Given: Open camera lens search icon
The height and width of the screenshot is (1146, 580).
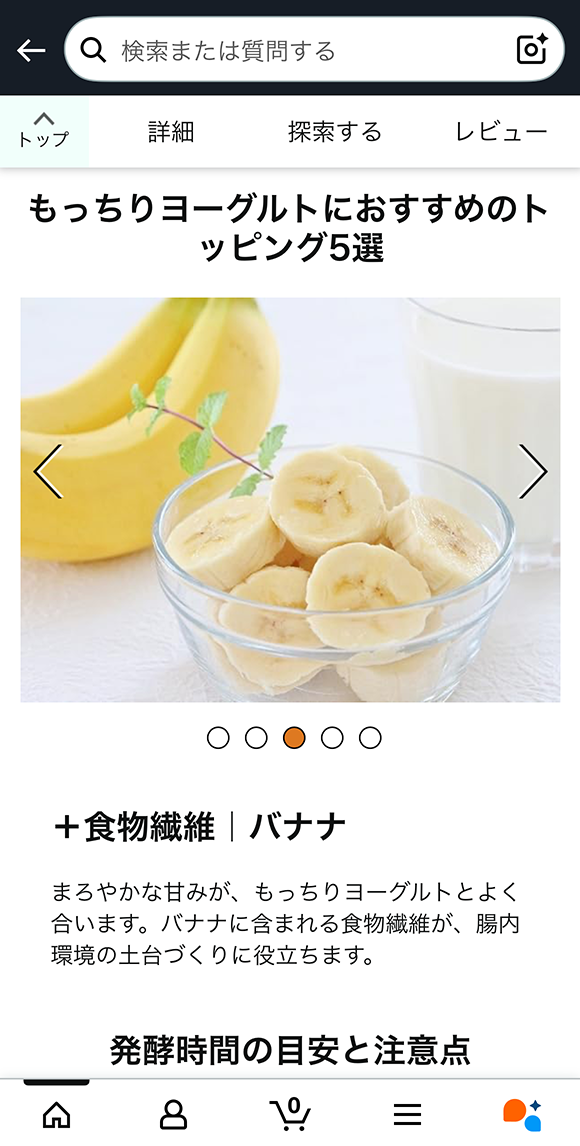Looking at the screenshot, I should (x=532, y=49).
